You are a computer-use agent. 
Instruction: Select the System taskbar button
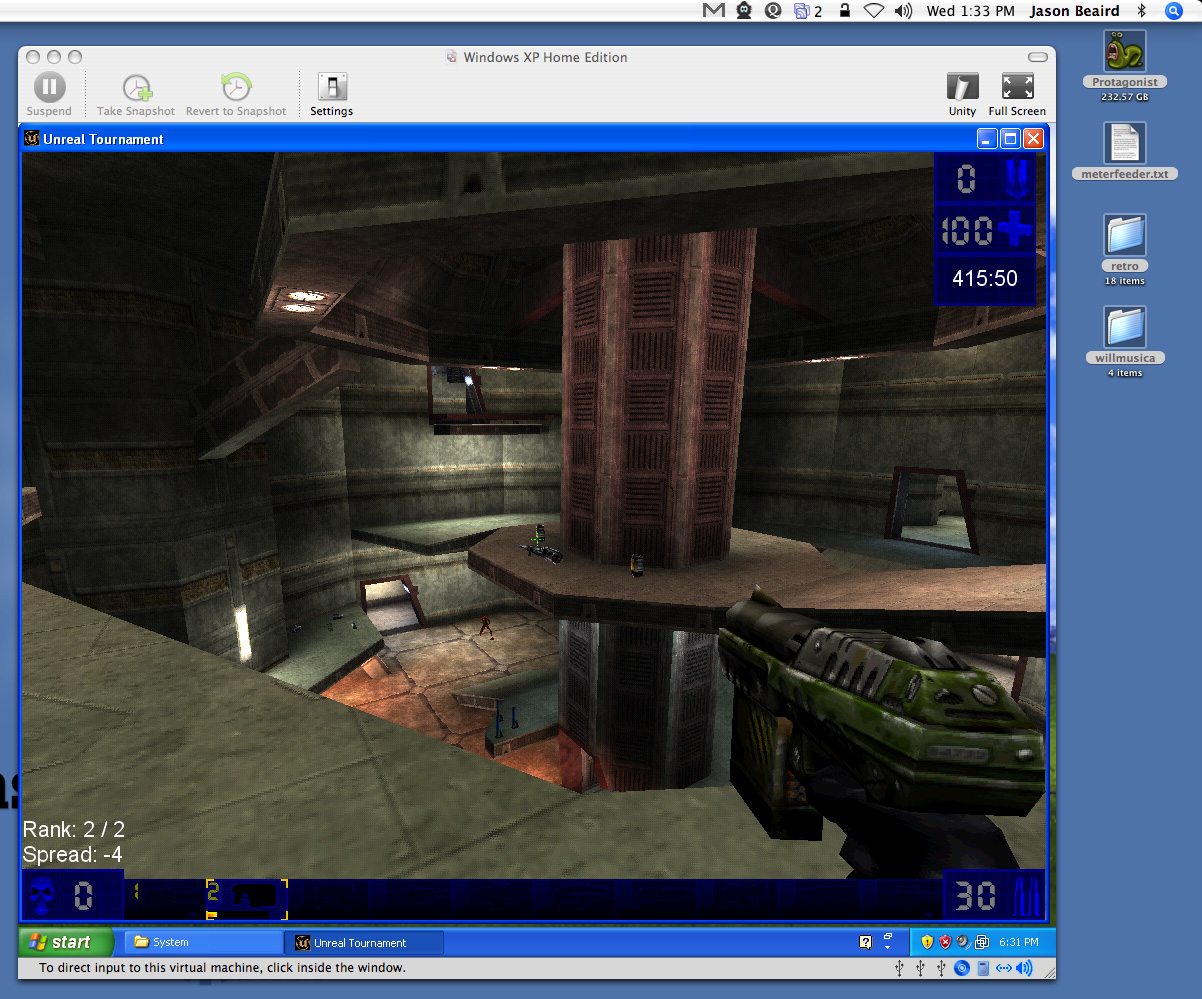(204, 942)
